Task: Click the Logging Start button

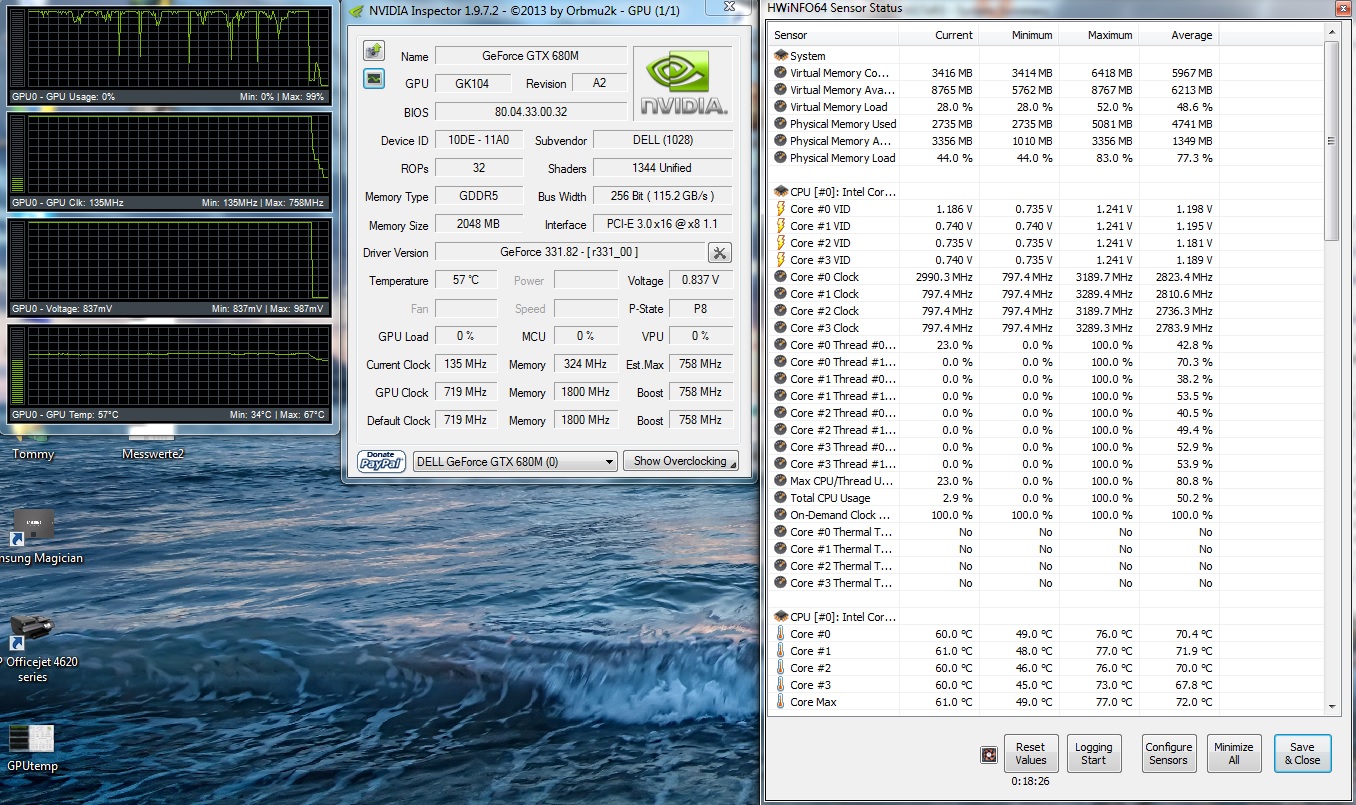Action: [x=1094, y=753]
